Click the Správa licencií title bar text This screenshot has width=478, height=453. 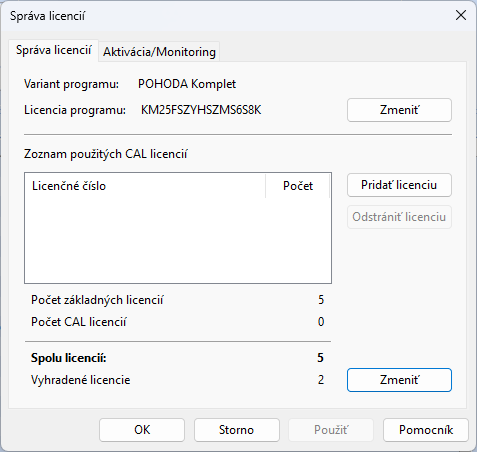click(x=47, y=16)
